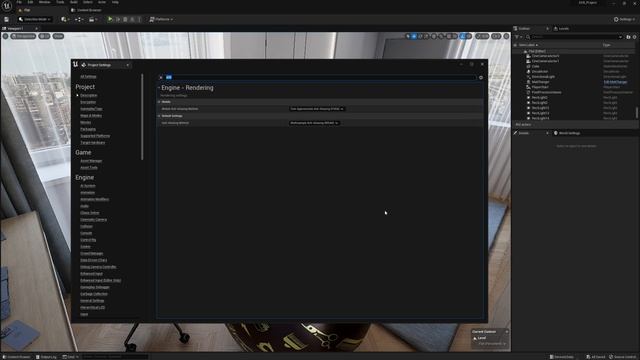The height and width of the screenshot is (360, 640).
Task: Open Target Hardware project settings
Action: (x=93, y=142)
